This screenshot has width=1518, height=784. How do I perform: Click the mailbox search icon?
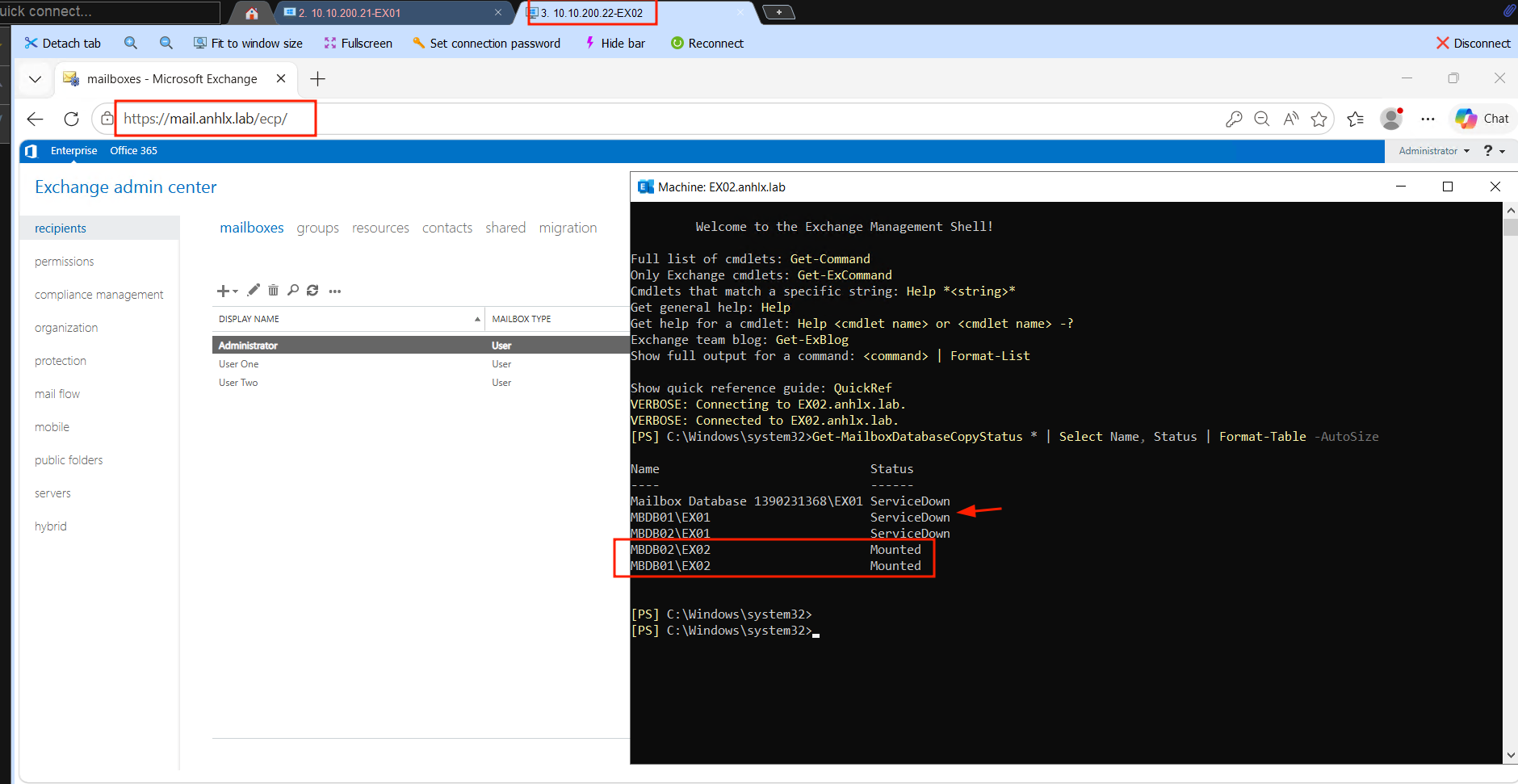point(293,290)
